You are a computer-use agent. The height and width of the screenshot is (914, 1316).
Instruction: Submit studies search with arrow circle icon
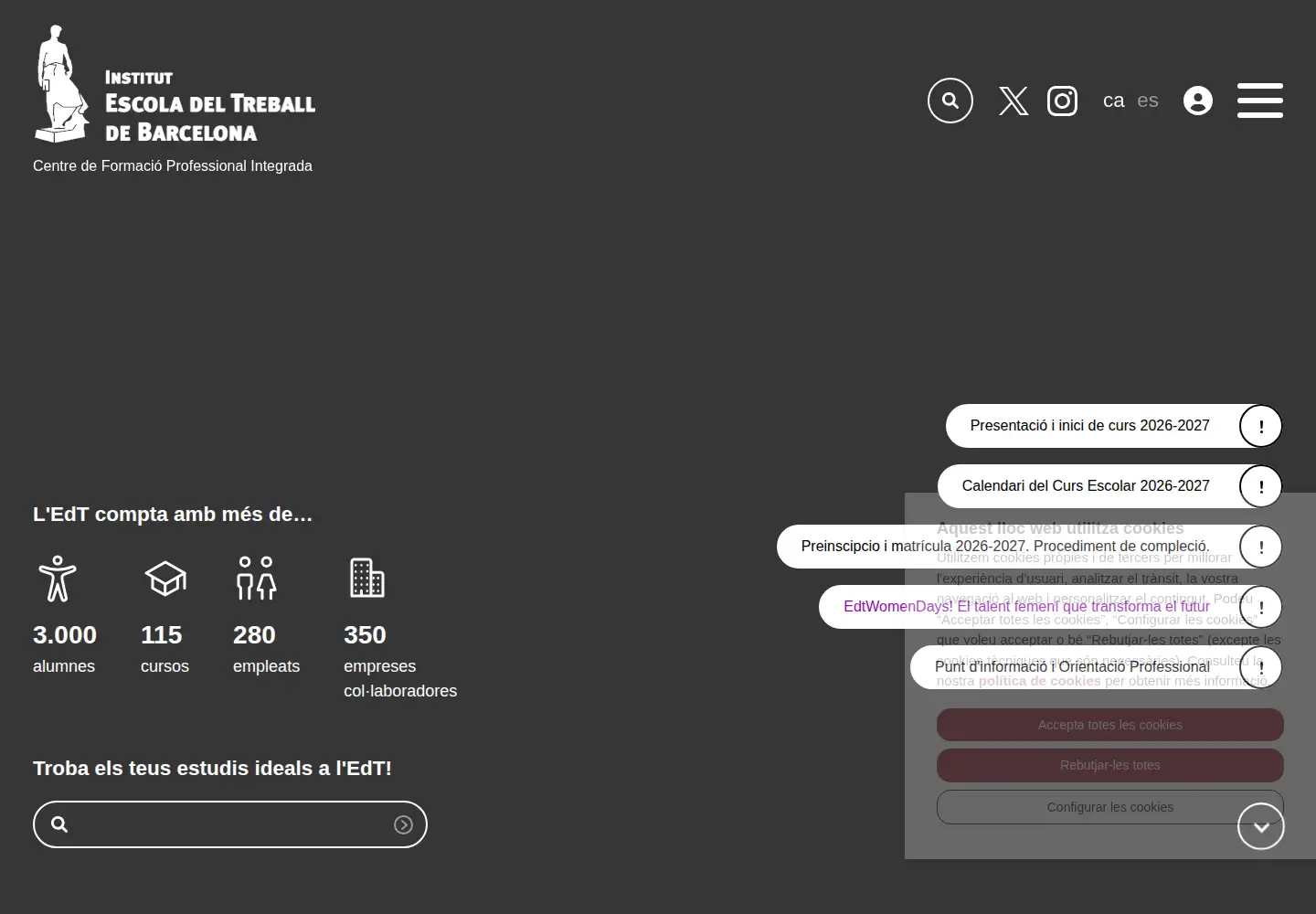coord(403,824)
